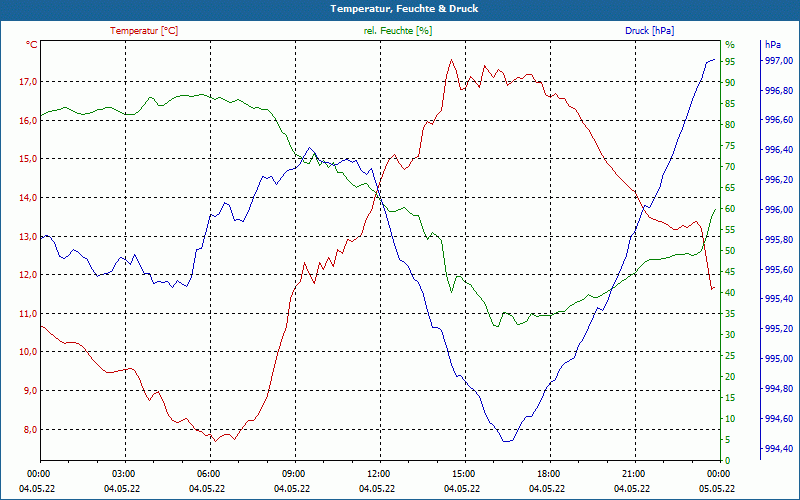
Task: Click the 16,0 temperature axis value
Action: (28, 120)
